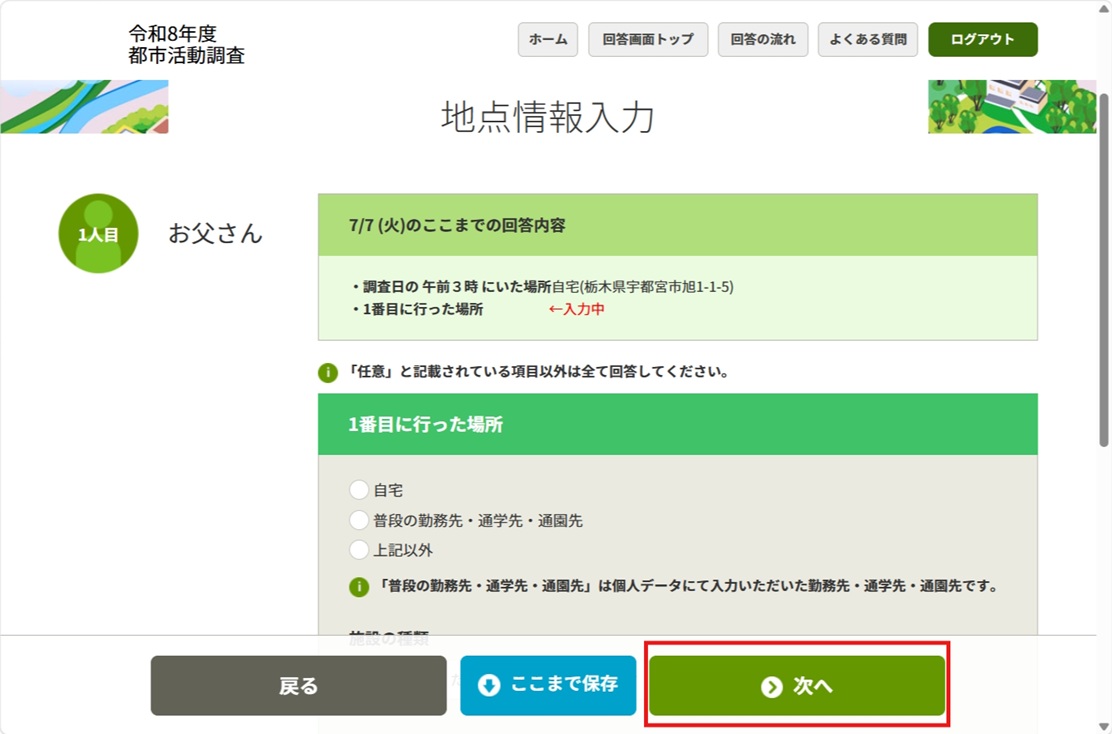Screen dimensions: 1112x734
Task: Proceed with the 次へ button
Action: 797,686
